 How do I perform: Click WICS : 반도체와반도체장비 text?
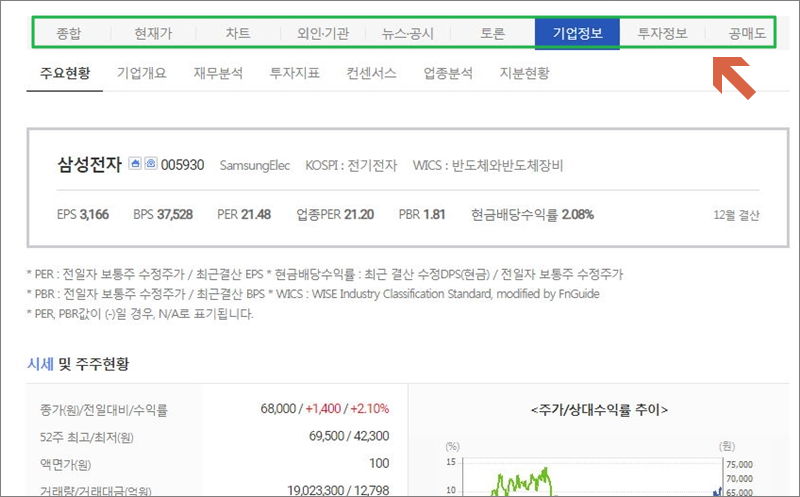coord(488,165)
